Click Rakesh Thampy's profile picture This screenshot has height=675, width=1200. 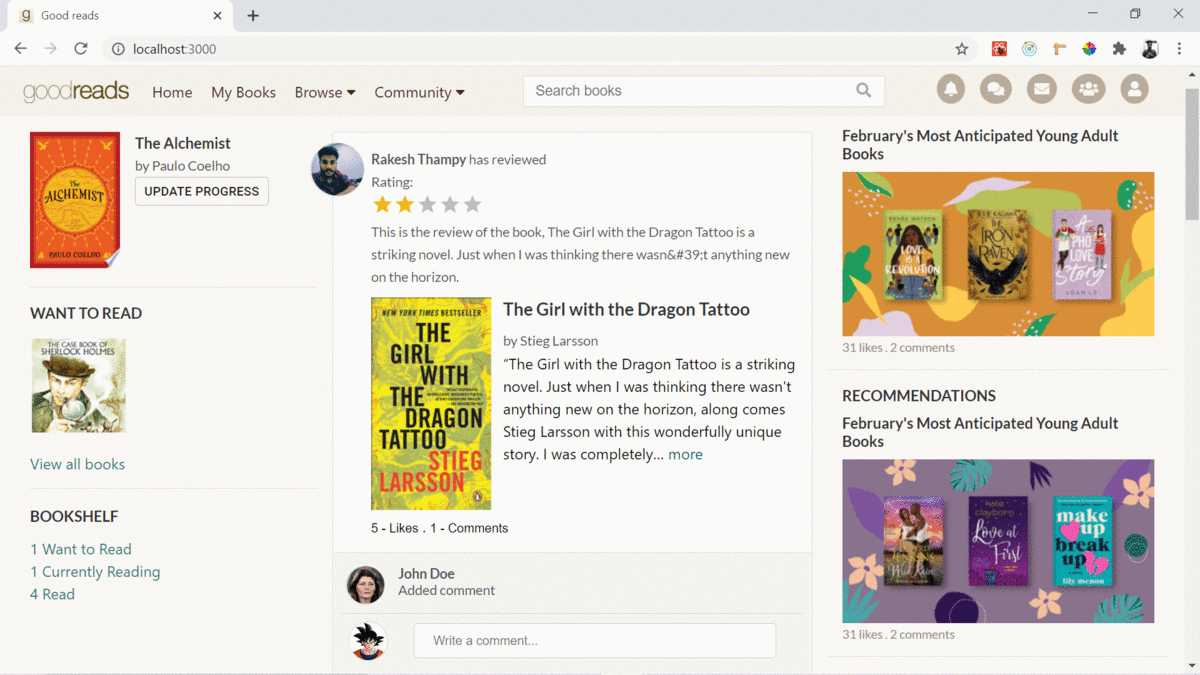coord(337,169)
